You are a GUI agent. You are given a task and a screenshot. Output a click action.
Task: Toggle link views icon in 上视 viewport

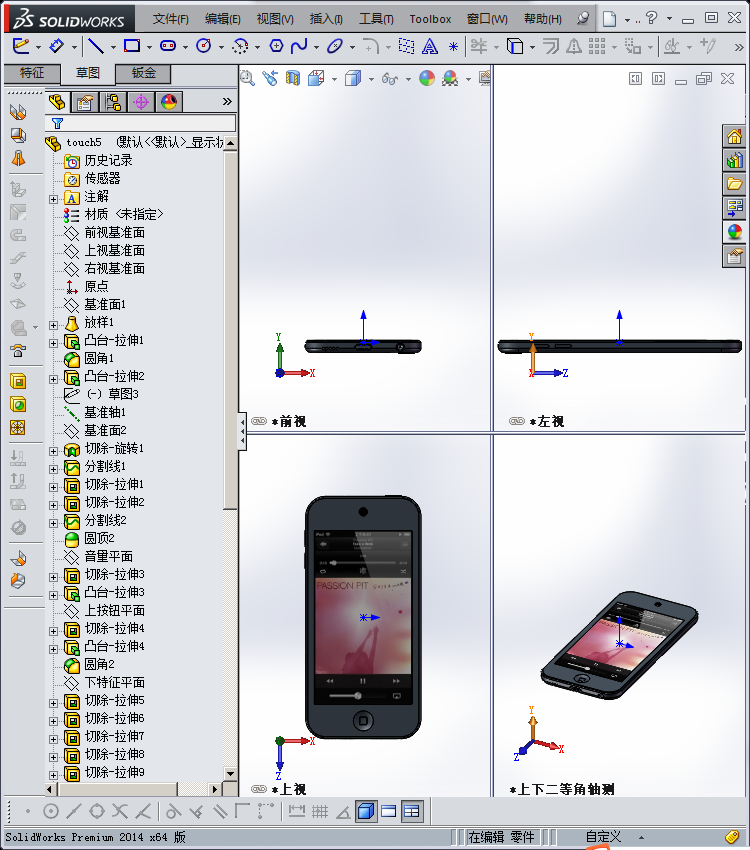click(x=259, y=789)
